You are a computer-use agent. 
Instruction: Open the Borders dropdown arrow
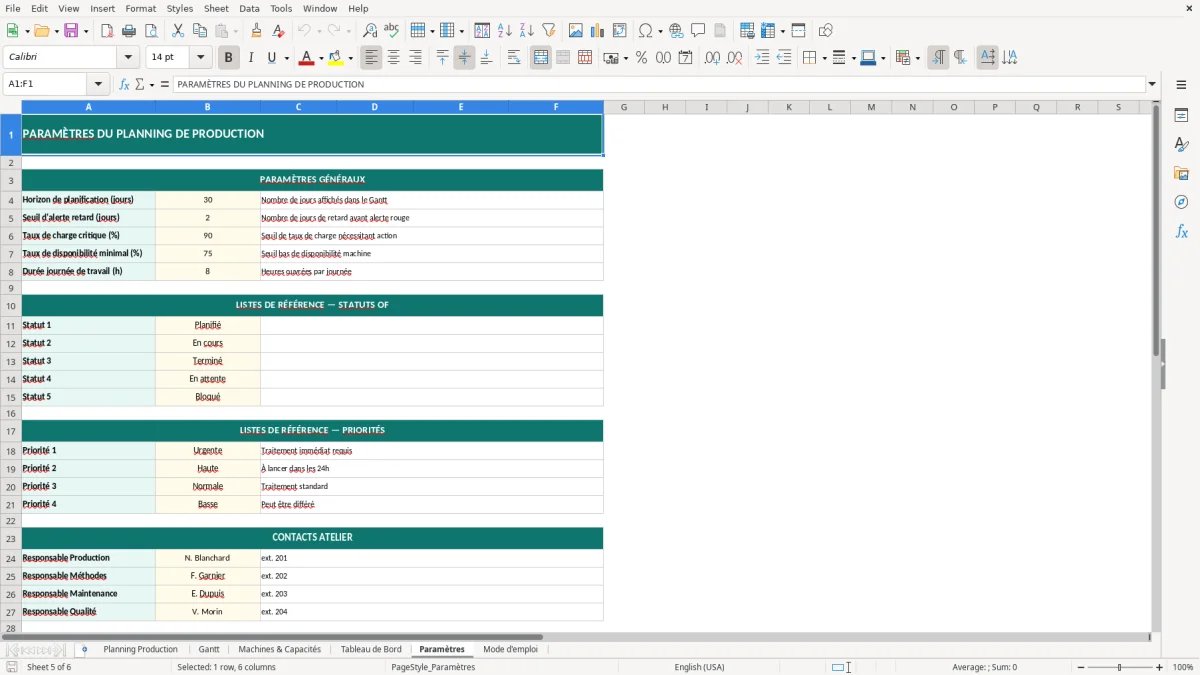coord(824,58)
